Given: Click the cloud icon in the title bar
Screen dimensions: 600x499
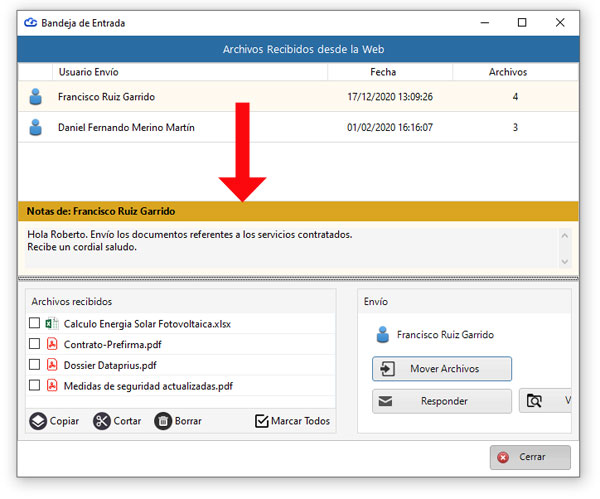Looking at the screenshot, I should [x=31, y=23].
